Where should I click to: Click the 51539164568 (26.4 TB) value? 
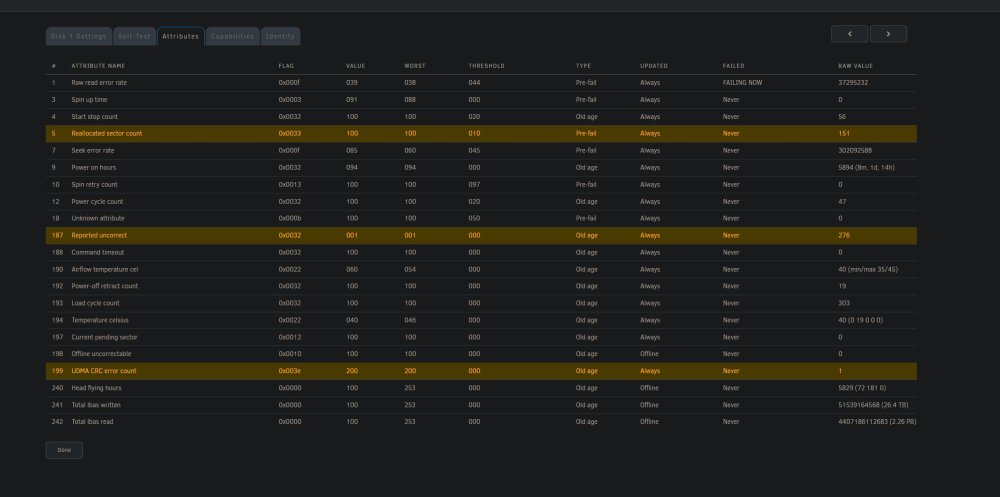pos(874,404)
